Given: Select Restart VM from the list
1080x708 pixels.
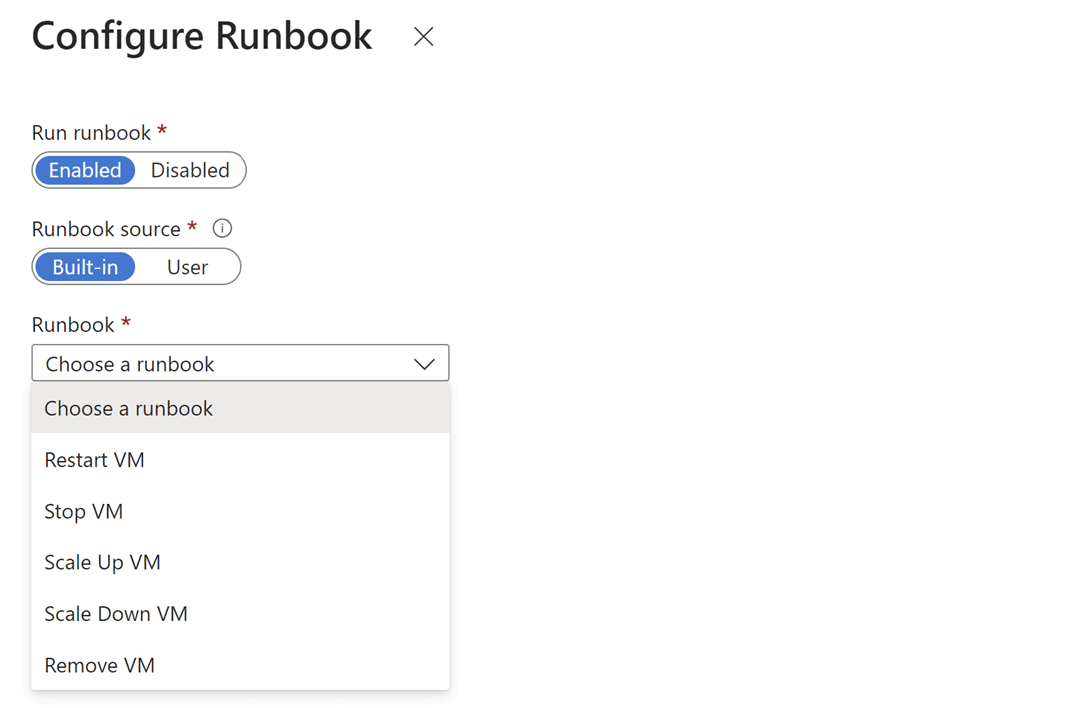Looking at the screenshot, I should click(x=94, y=460).
